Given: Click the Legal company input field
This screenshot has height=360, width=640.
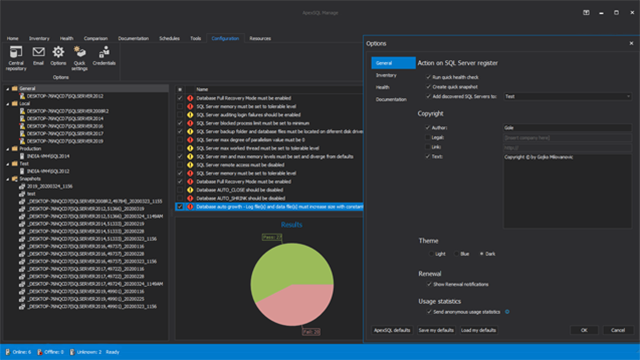Looking at the screenshot, I should 567,138.
